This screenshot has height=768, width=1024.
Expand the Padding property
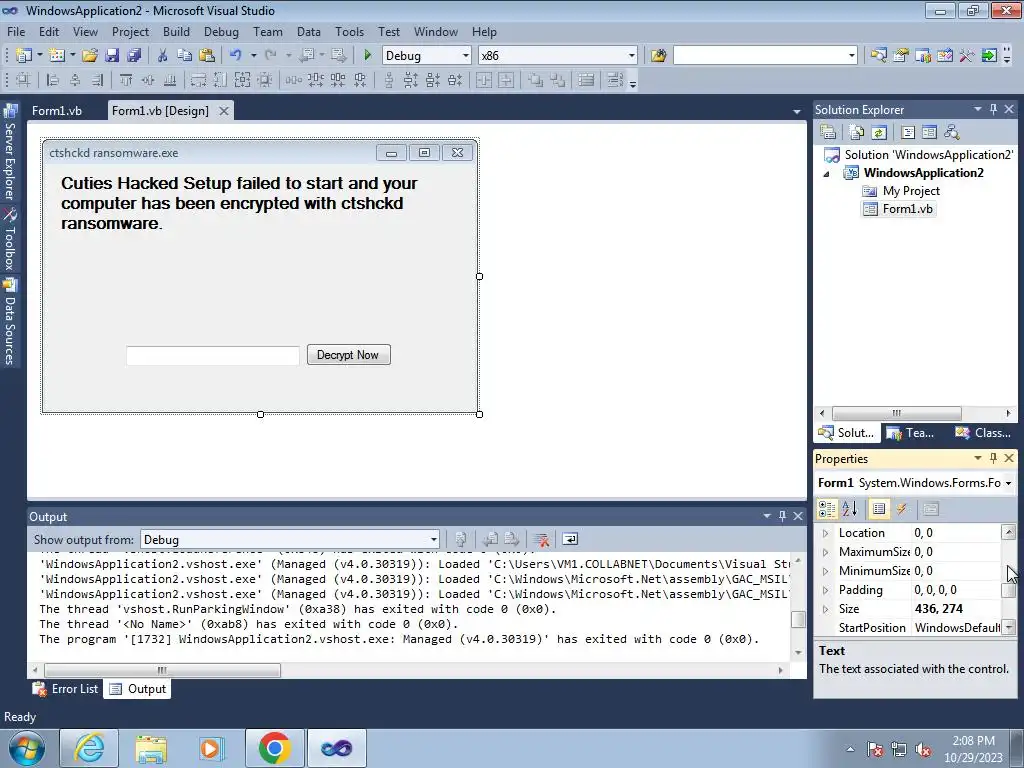(825, 590)
